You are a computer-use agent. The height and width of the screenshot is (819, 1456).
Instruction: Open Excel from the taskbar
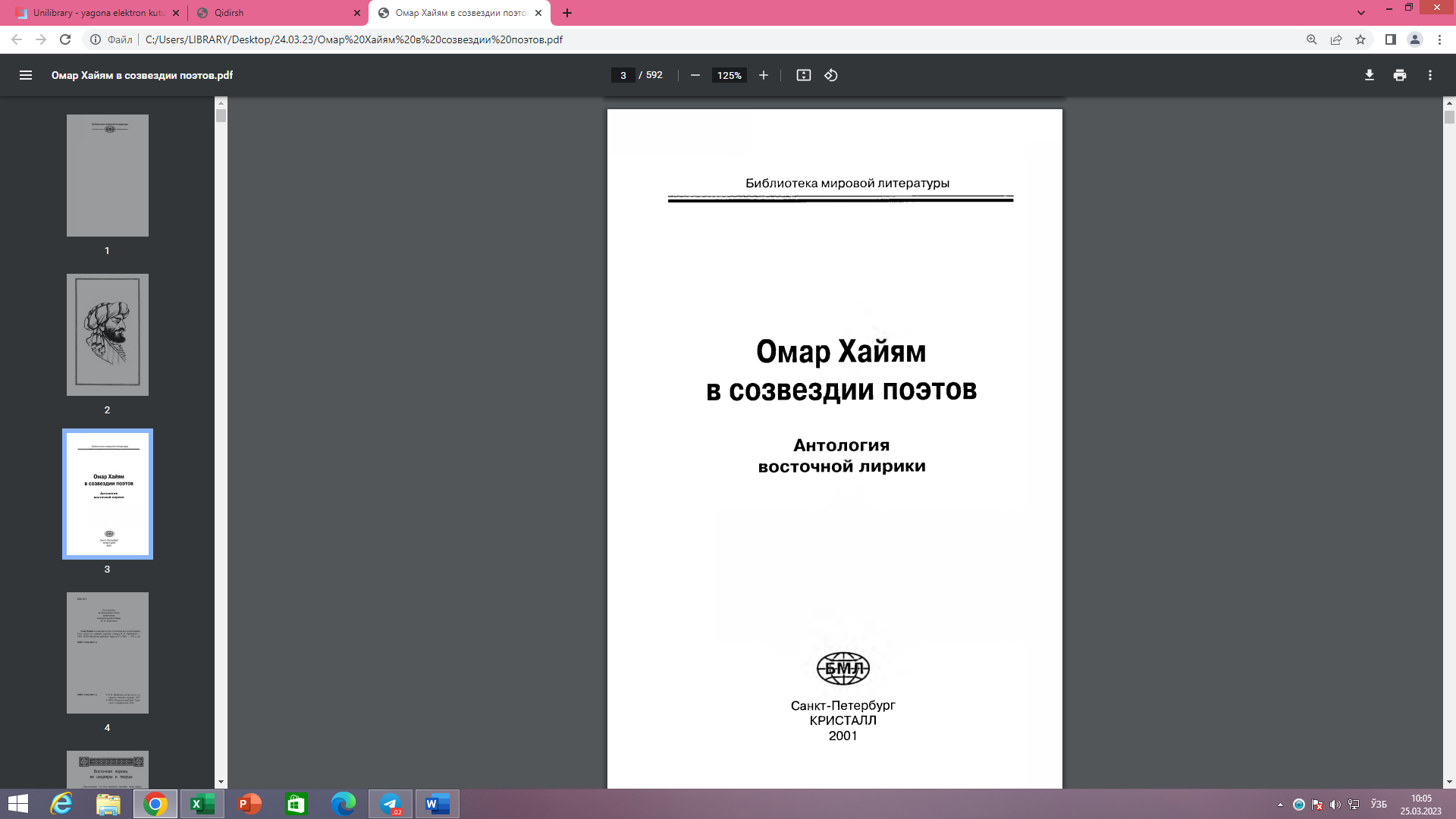tap(202, 804)
